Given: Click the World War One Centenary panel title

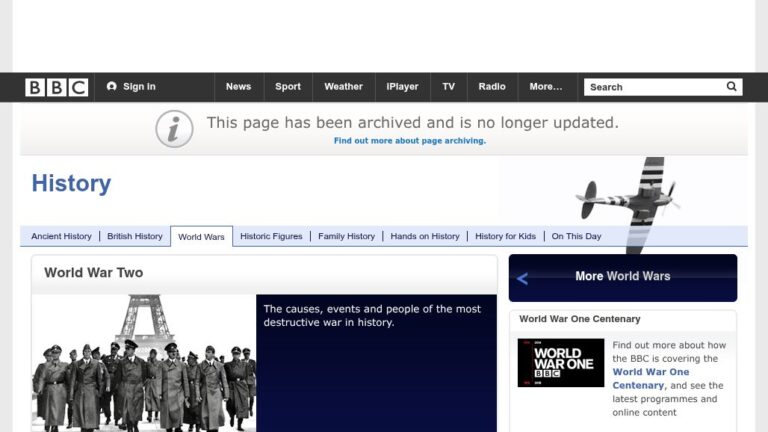Looking at the screenshot, I should [580, 319].
